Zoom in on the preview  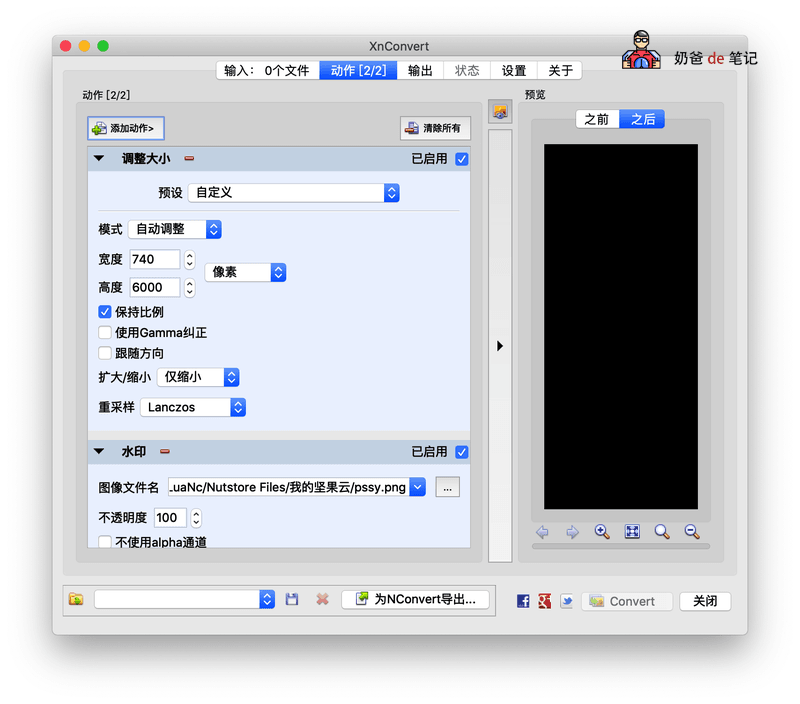coord(602,532)
